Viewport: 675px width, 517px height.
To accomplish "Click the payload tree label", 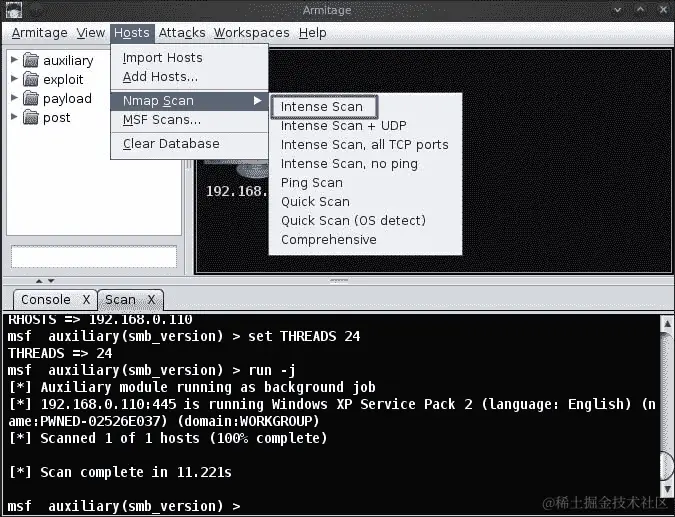I will [67, 99].
